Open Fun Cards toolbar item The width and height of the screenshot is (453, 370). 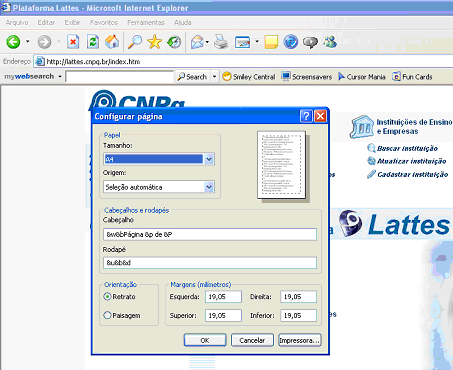click(x=412, y=77)
